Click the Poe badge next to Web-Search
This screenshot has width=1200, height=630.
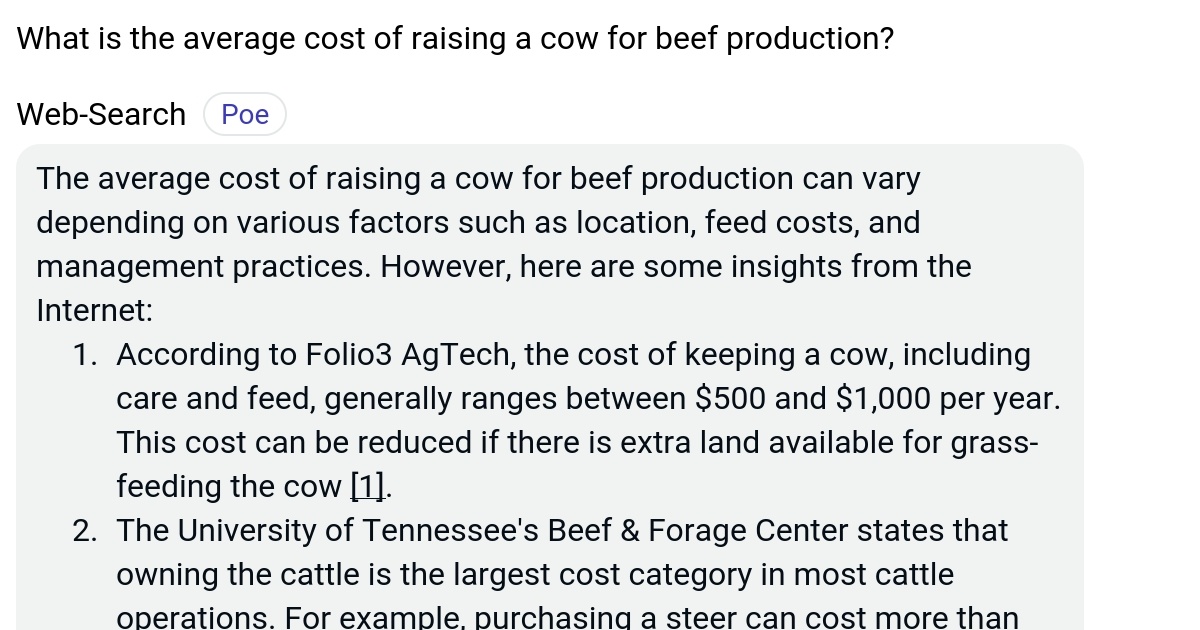pyautogui.click(x=244, y=113)
